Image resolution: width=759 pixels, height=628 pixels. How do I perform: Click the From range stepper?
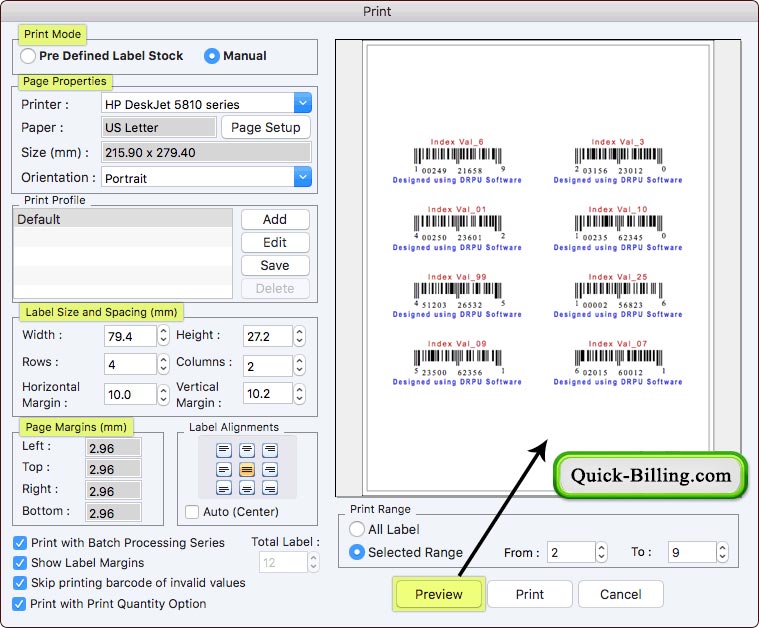[601, 552]
